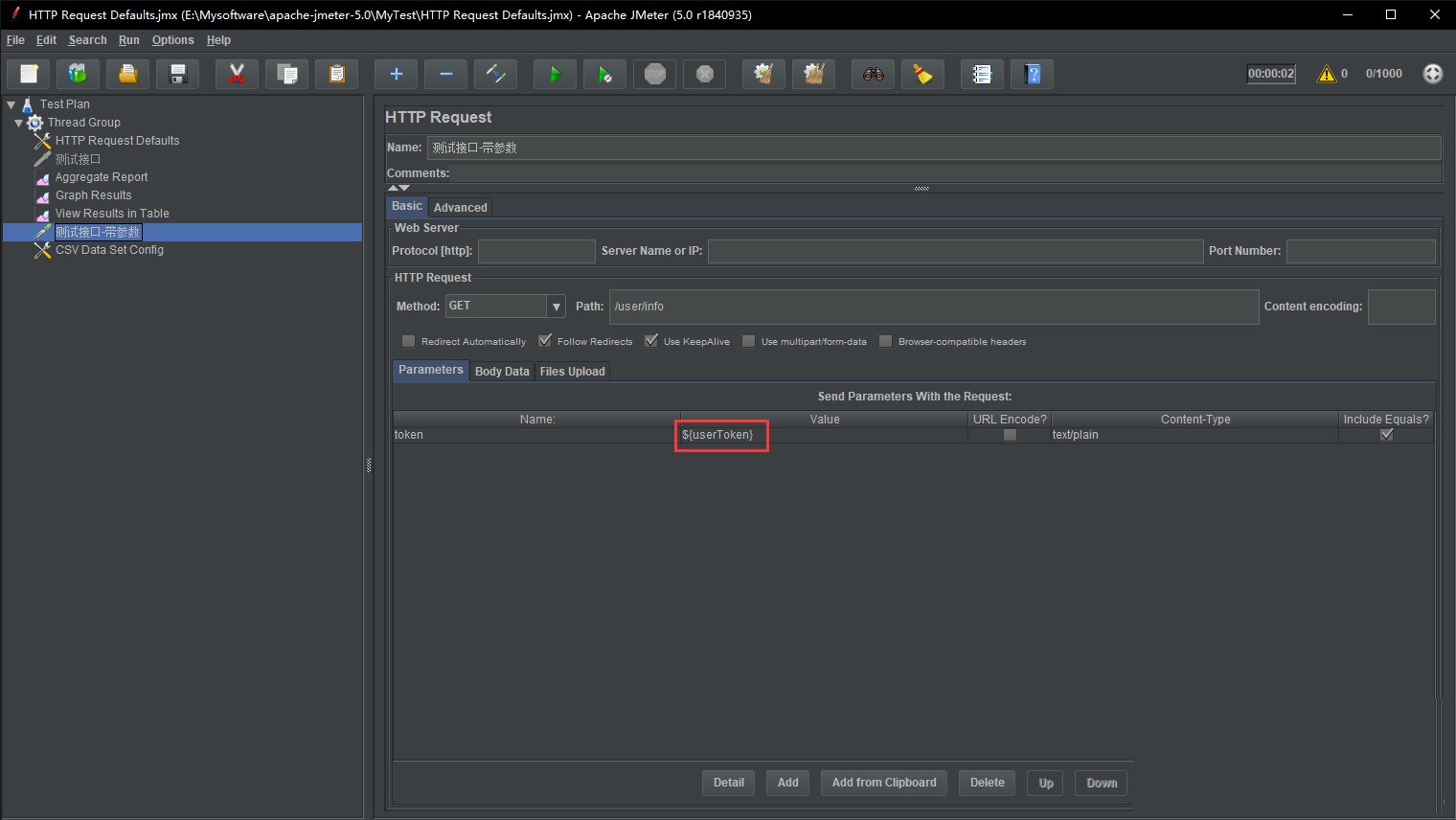Image resolution: width=1456 pixels, height=820 pixels.
Task: Click the Save test plan floppy icon
Action: (178, 74)
